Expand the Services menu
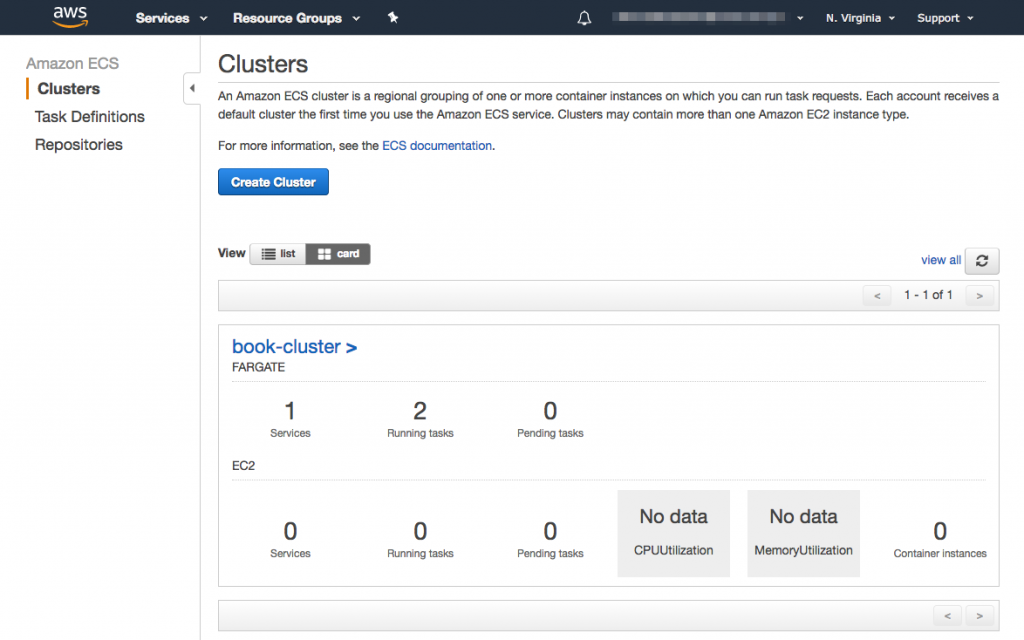1024x640 pixels. tap(171, 18)
